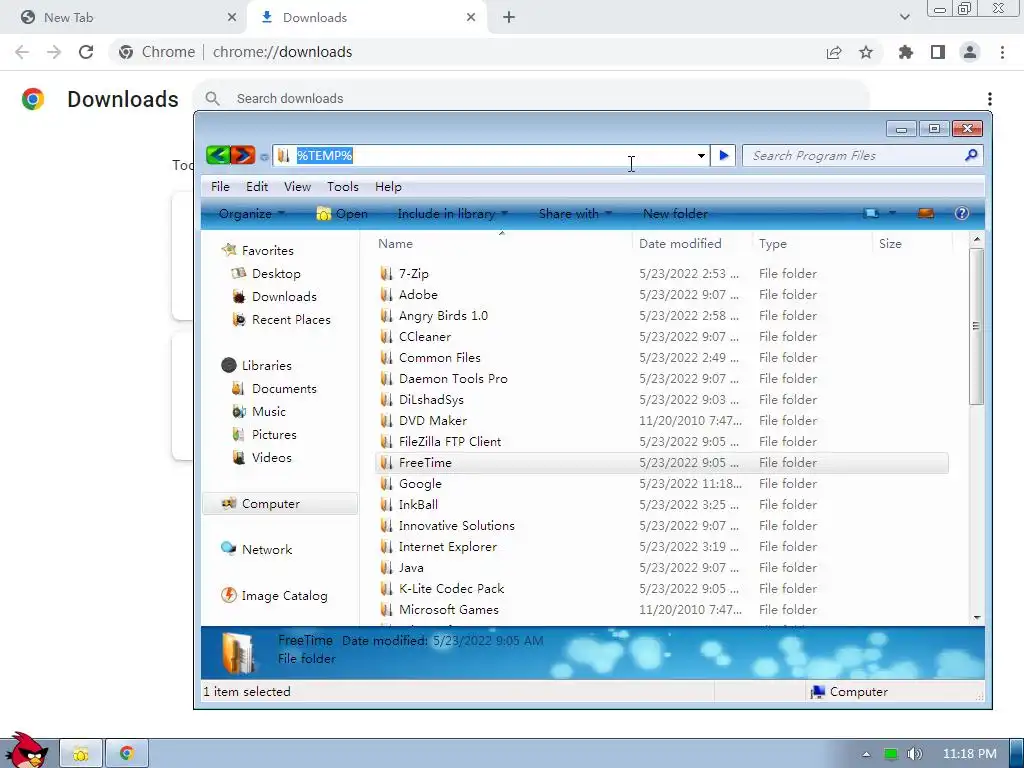
Task: Click the New folder button
Action: [675, 214]
